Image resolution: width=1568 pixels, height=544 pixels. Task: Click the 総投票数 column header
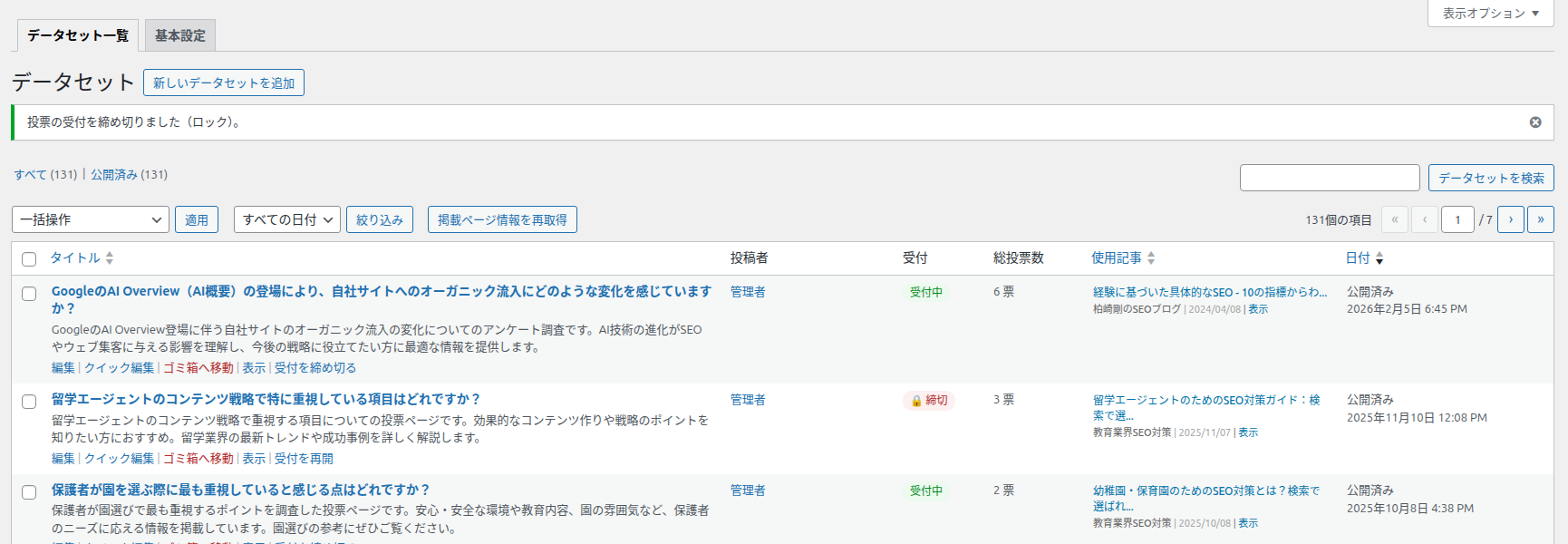(x=1019, y=257)
